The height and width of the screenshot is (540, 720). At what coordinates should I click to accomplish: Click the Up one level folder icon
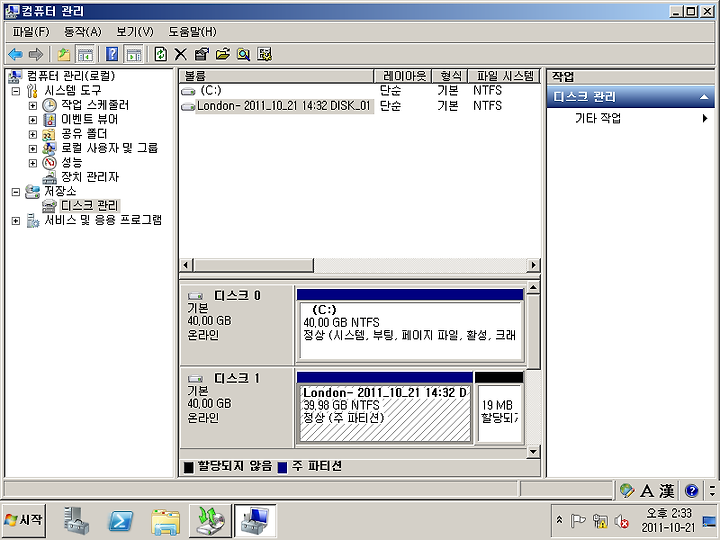click(x=64, y=54)
